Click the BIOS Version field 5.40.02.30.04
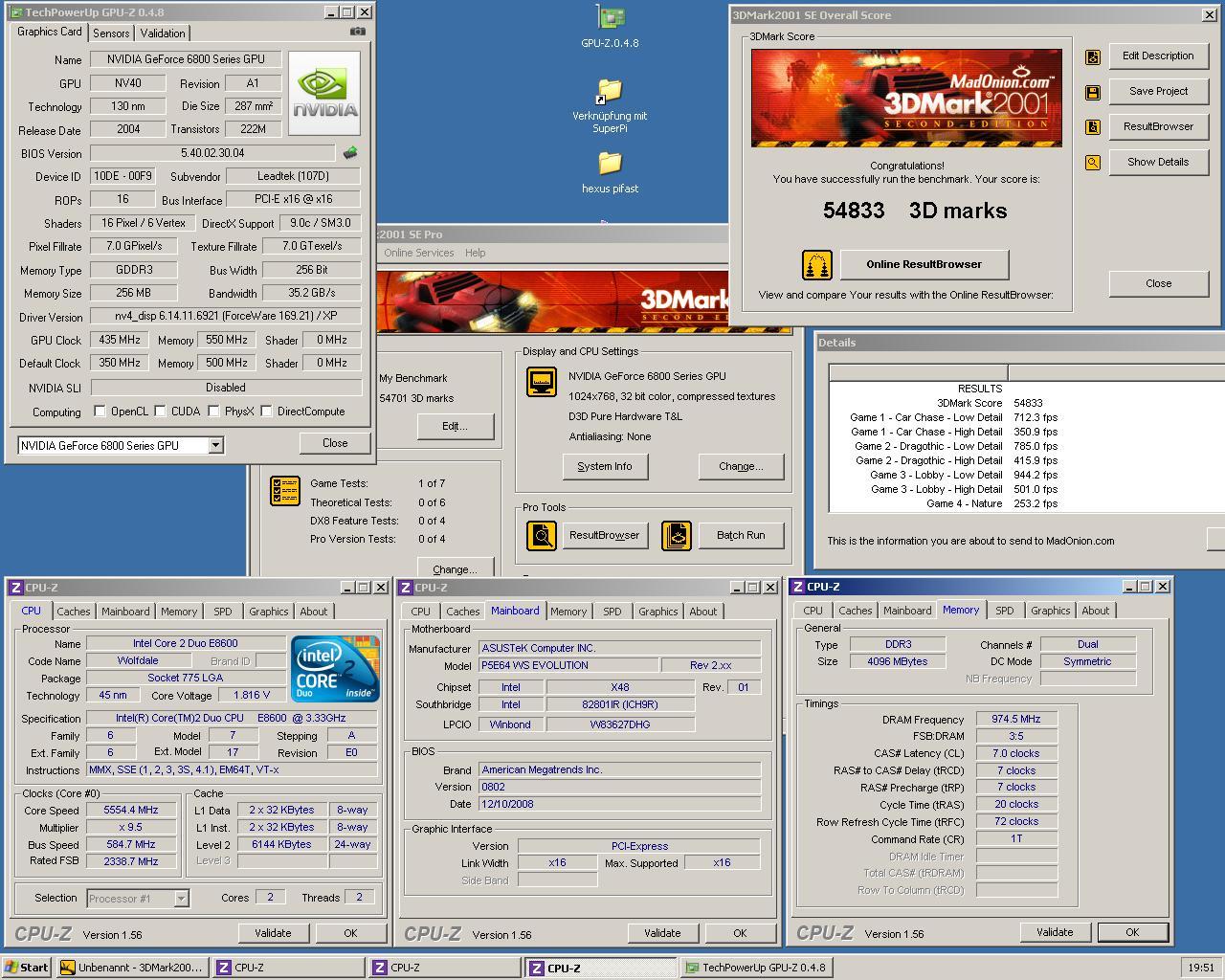1225x980 pixels. pos(212,153)
